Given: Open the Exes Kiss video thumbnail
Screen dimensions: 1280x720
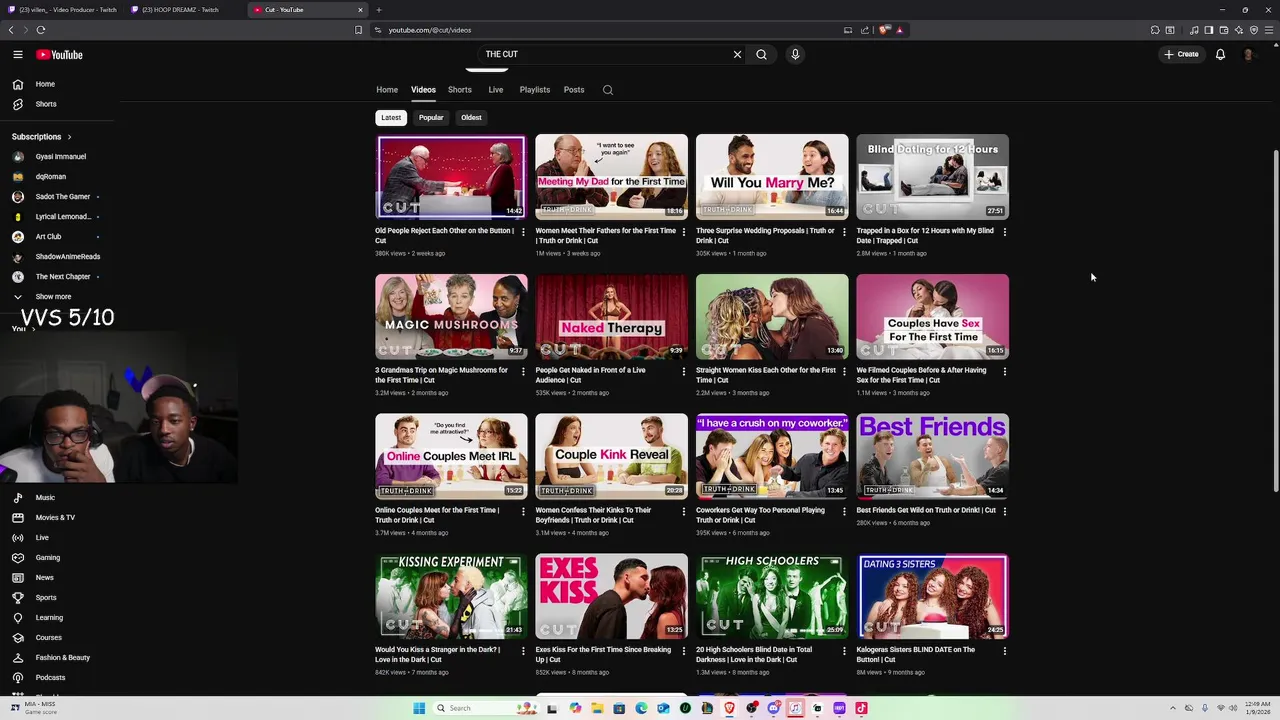Looking at the screenshot, I should pos(611,597).
